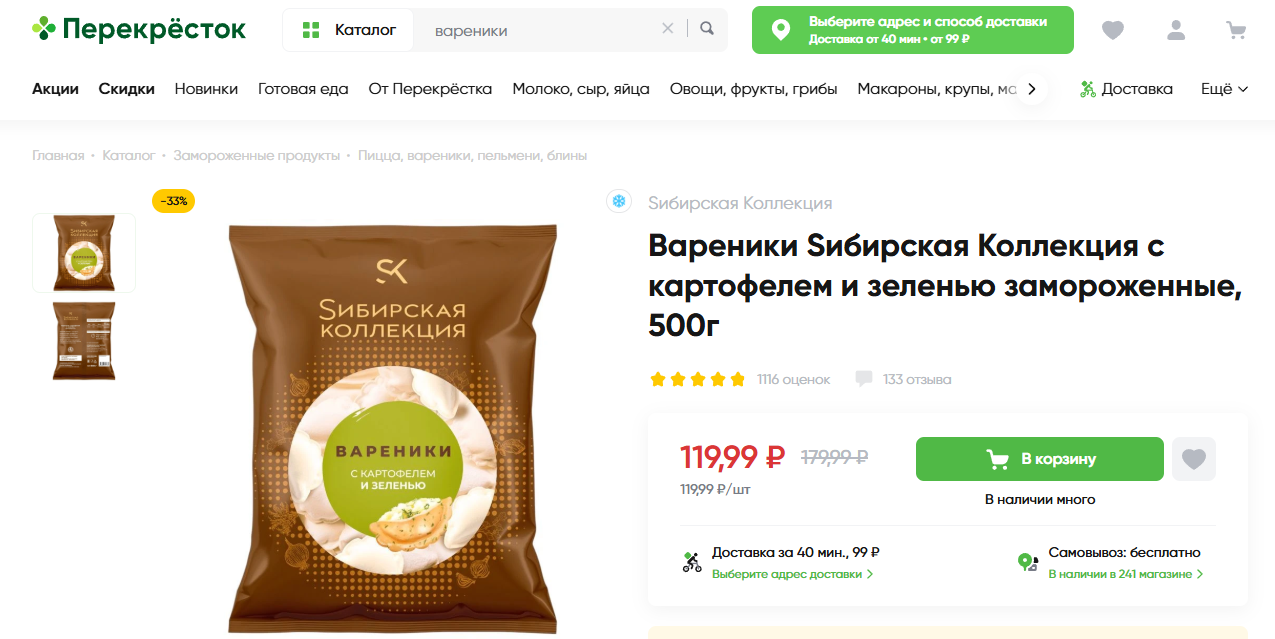Viewport: 1275px width, 639px height.
Task: Select the back-of-package thumbnail image
Action: pos(84,341)
